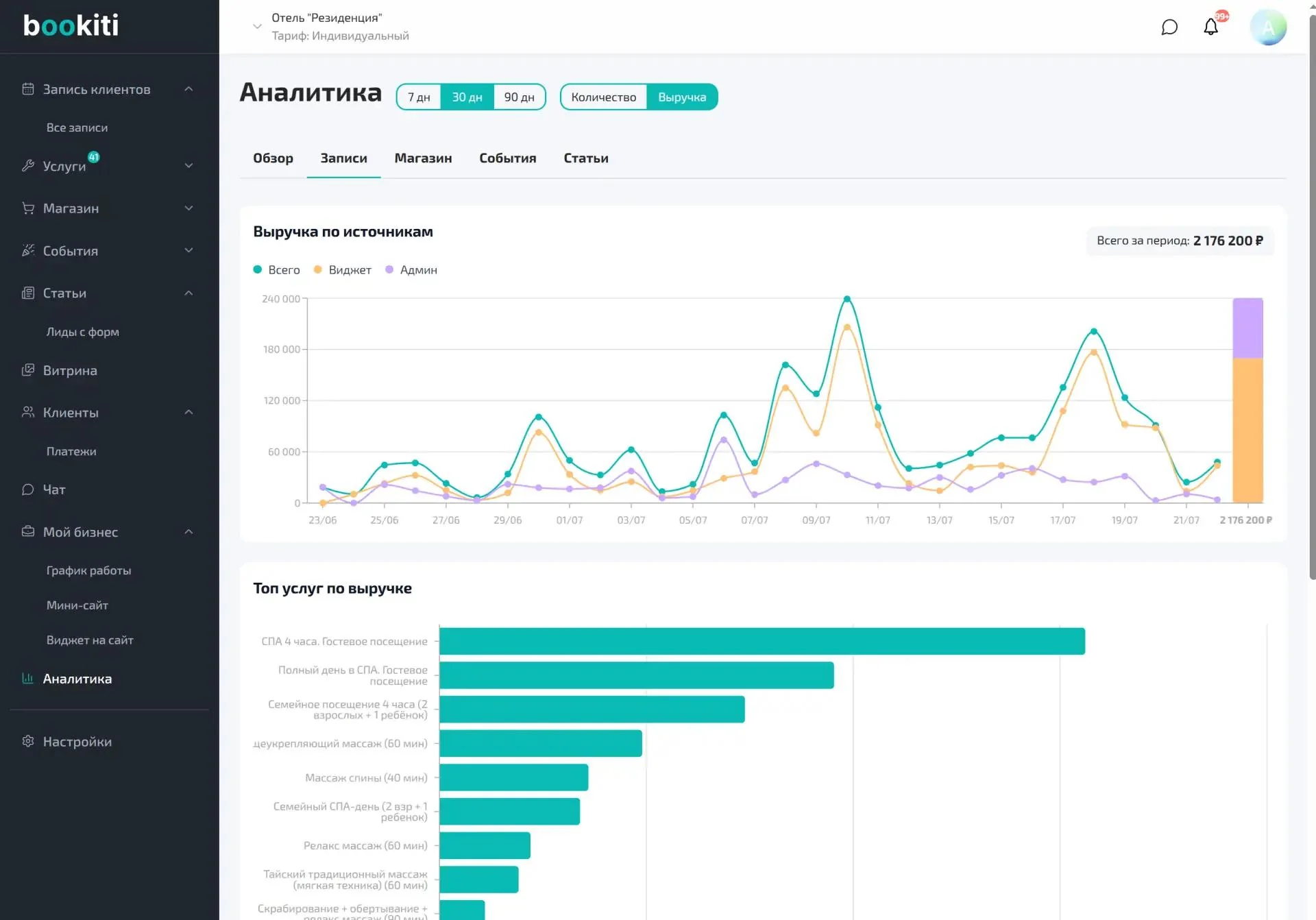Select the 90 дн period

(x=520, y=97)
